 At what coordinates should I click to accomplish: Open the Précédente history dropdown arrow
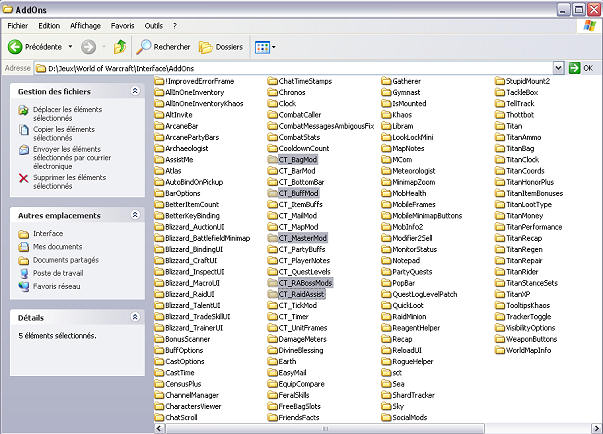tap(69, 46)
